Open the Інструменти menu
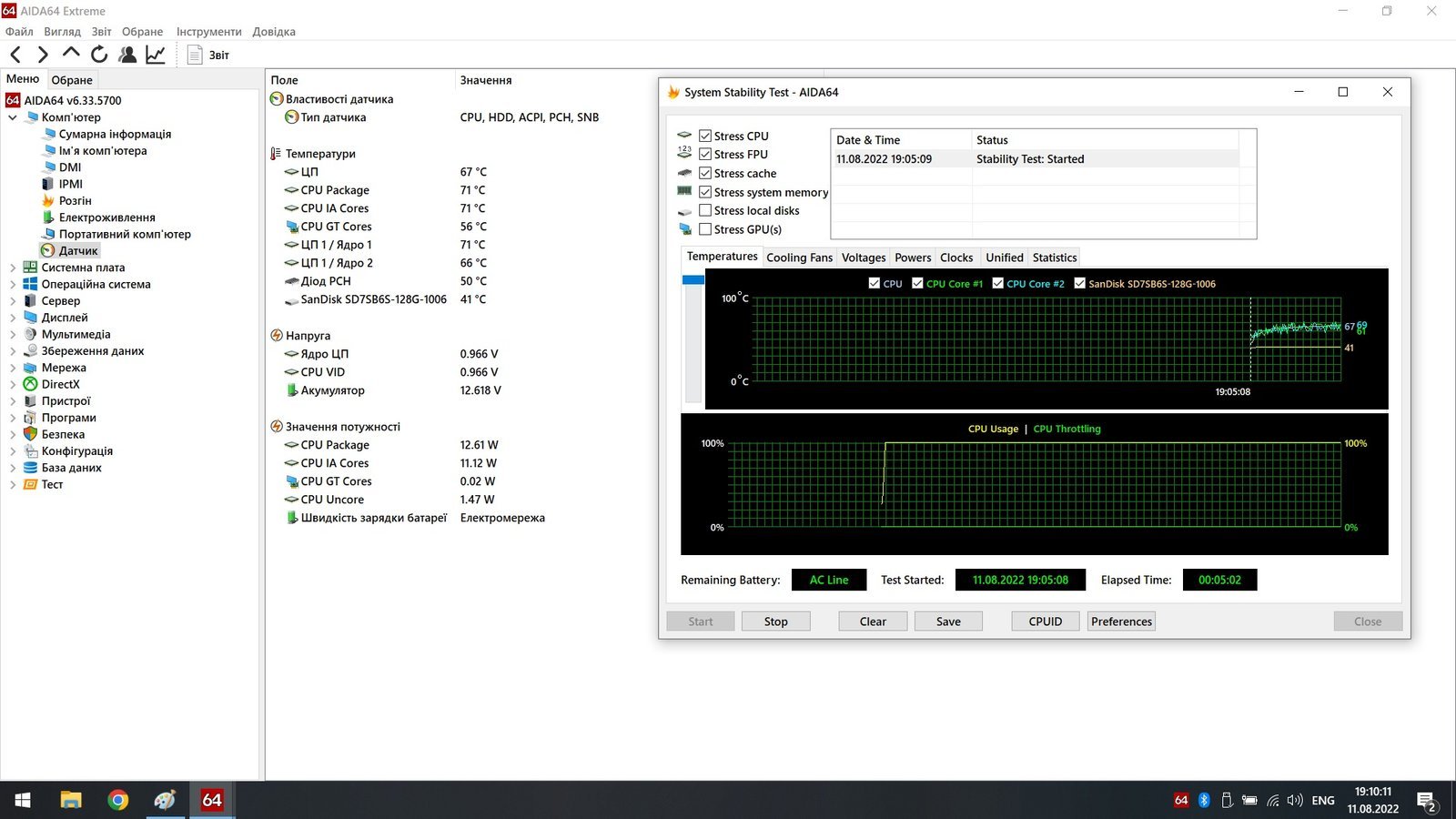 208,31
